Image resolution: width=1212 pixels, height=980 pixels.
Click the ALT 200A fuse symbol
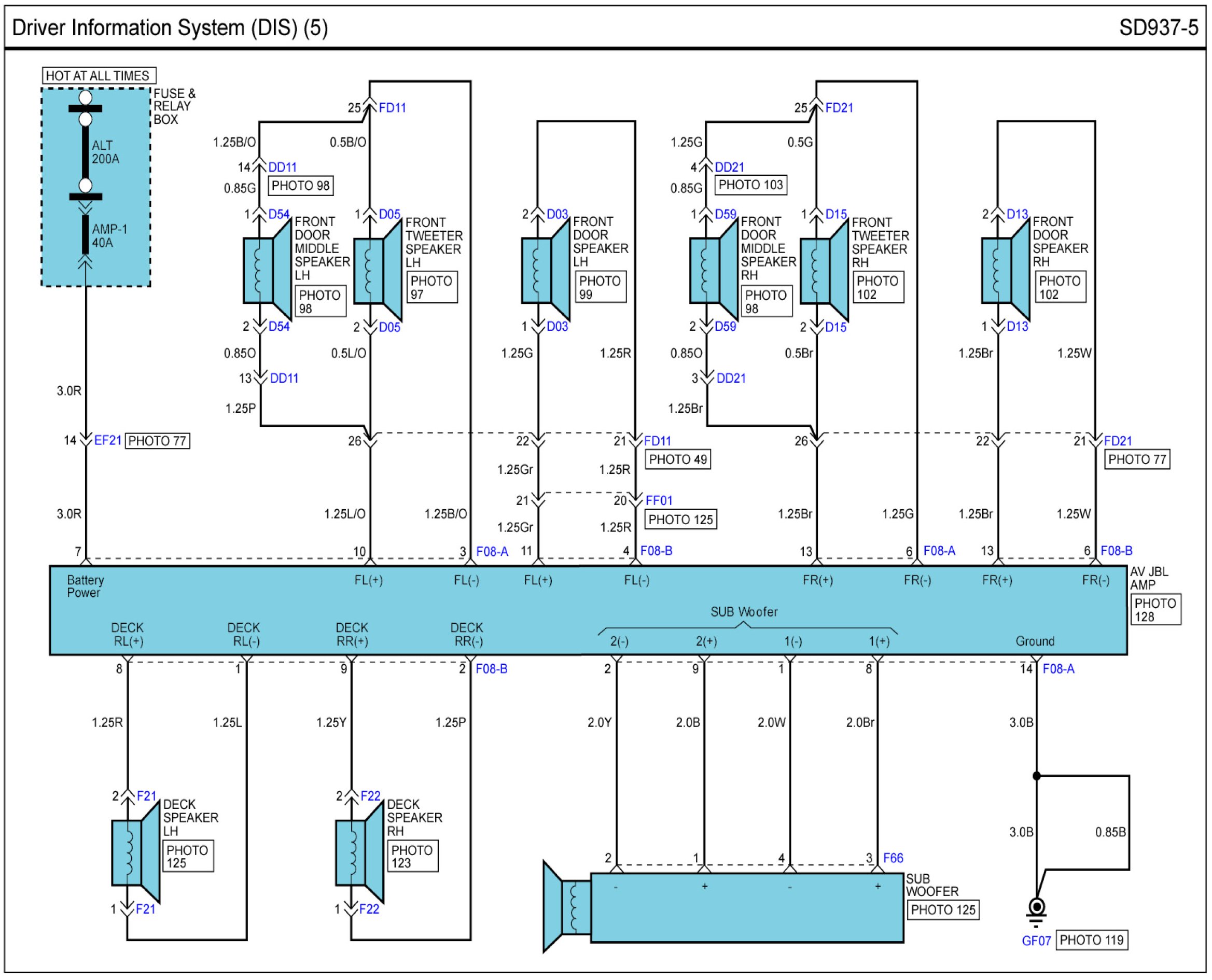point(85,152)
